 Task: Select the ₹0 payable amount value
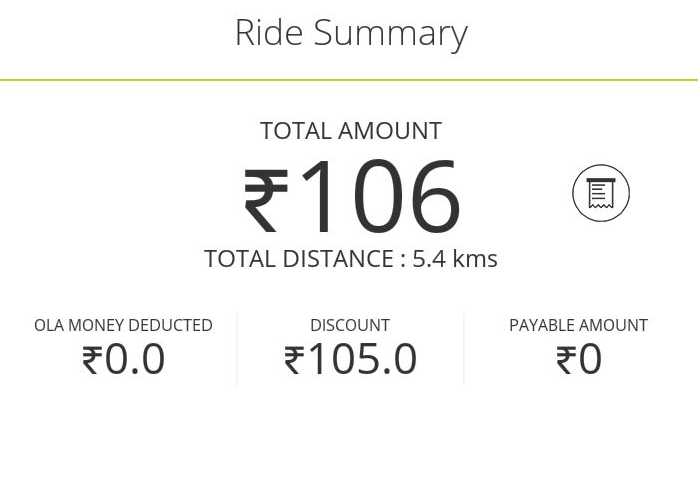tap(579, 358)
